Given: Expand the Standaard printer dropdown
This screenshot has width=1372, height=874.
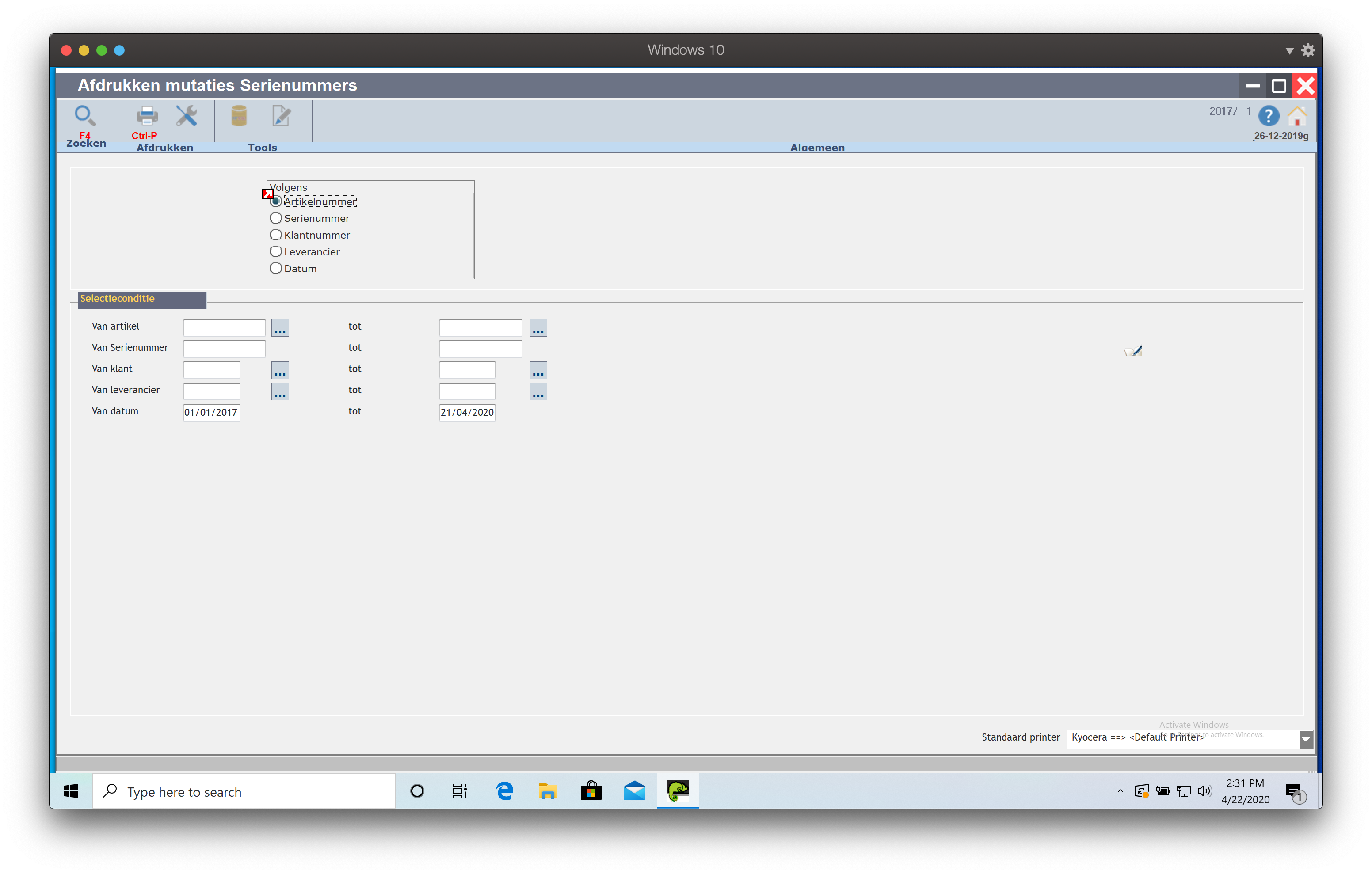Looking at the screenshot, I should 1306,739.
